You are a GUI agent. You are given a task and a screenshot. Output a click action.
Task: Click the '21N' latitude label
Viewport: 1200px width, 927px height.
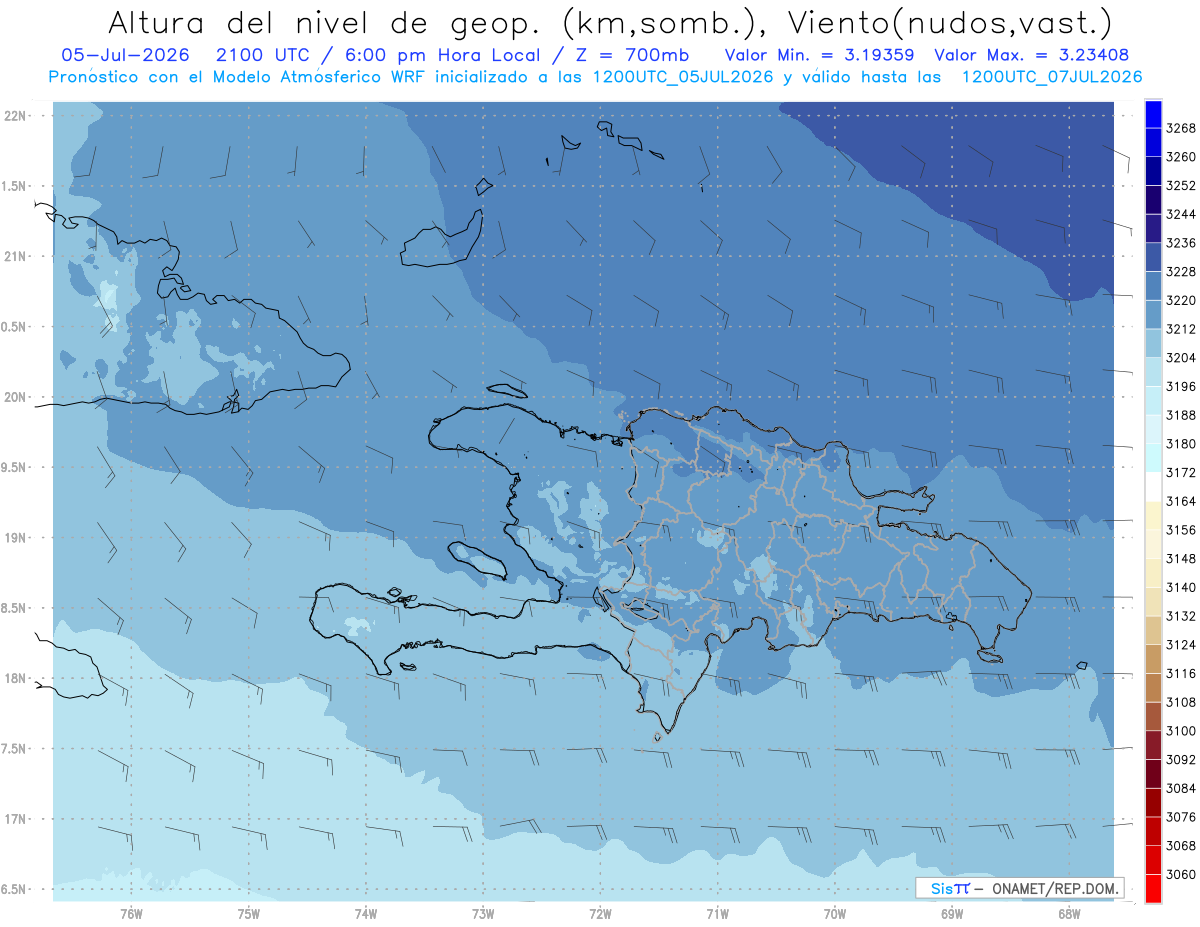point(17,256)
